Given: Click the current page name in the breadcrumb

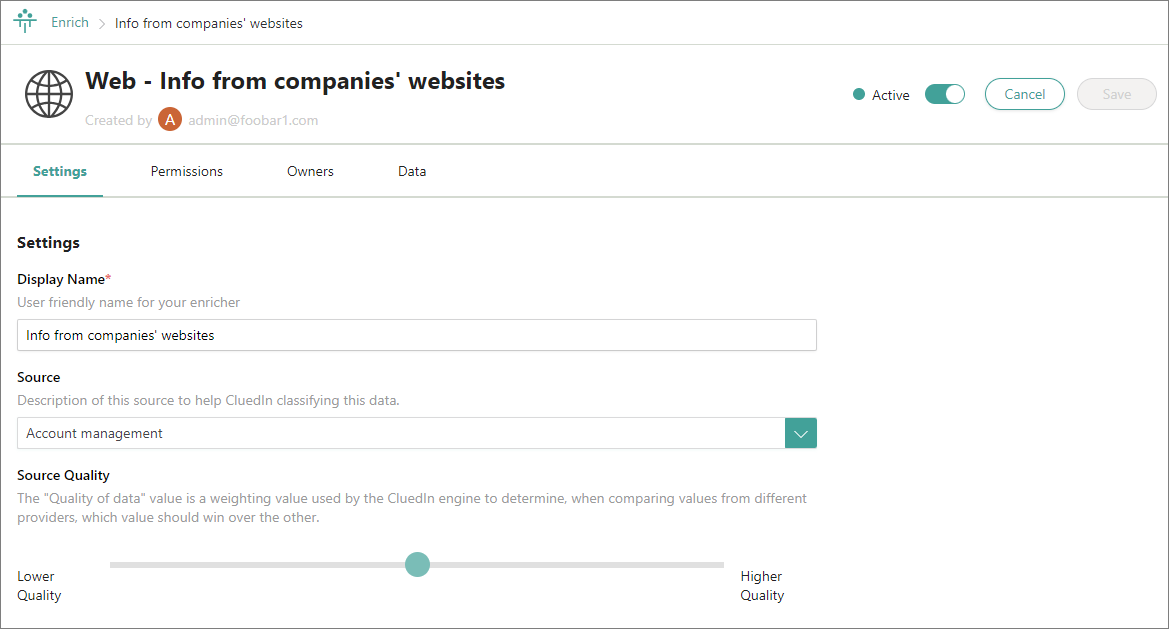Looking at the screenshot, I should (209, 23).
